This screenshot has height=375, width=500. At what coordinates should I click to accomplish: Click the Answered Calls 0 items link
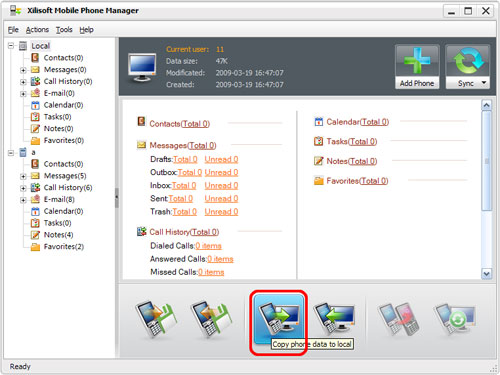220,259
